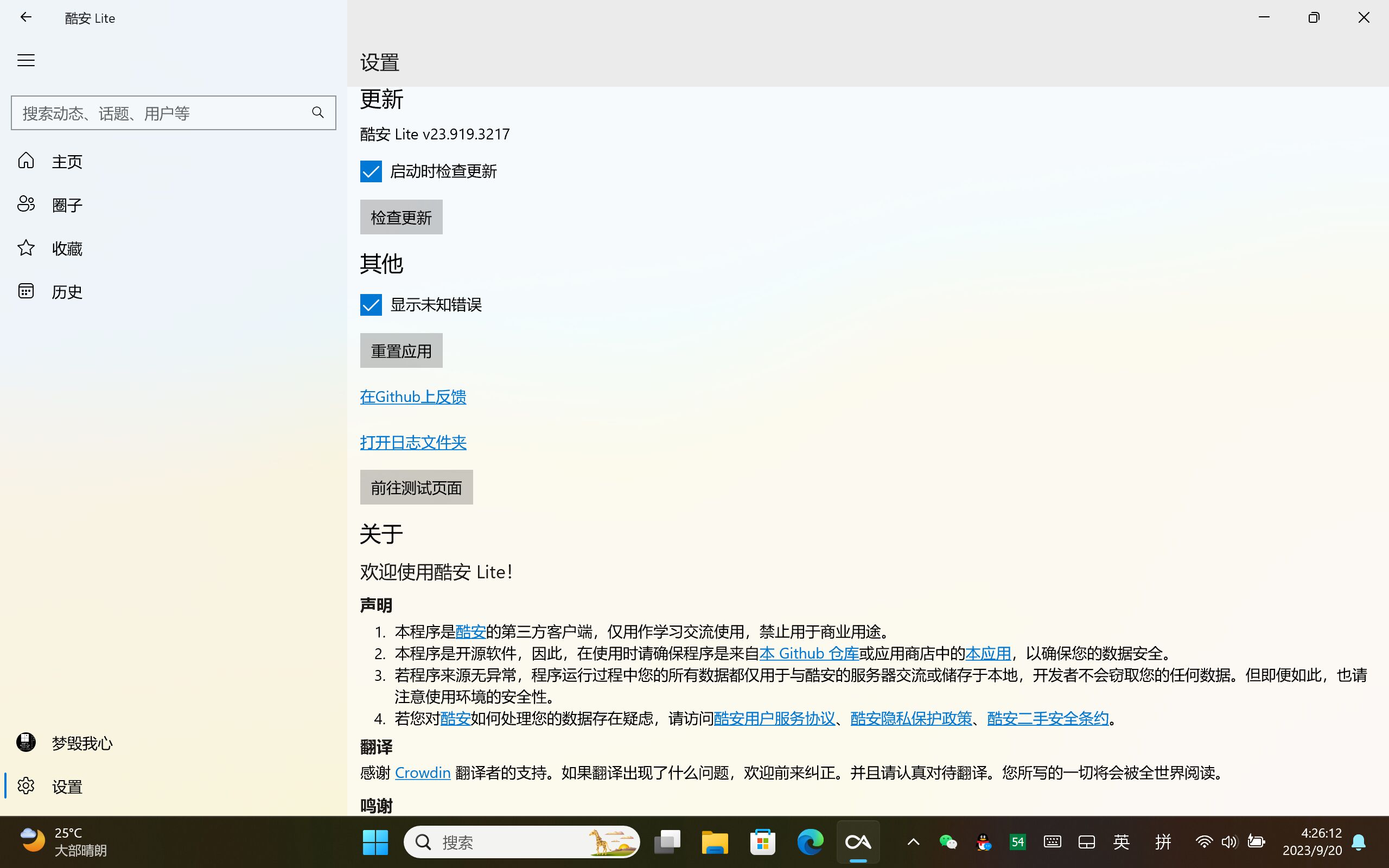Click the taskbar 搜索 search box
This screenshot has width=1389, height=868.
click(522, 841)
